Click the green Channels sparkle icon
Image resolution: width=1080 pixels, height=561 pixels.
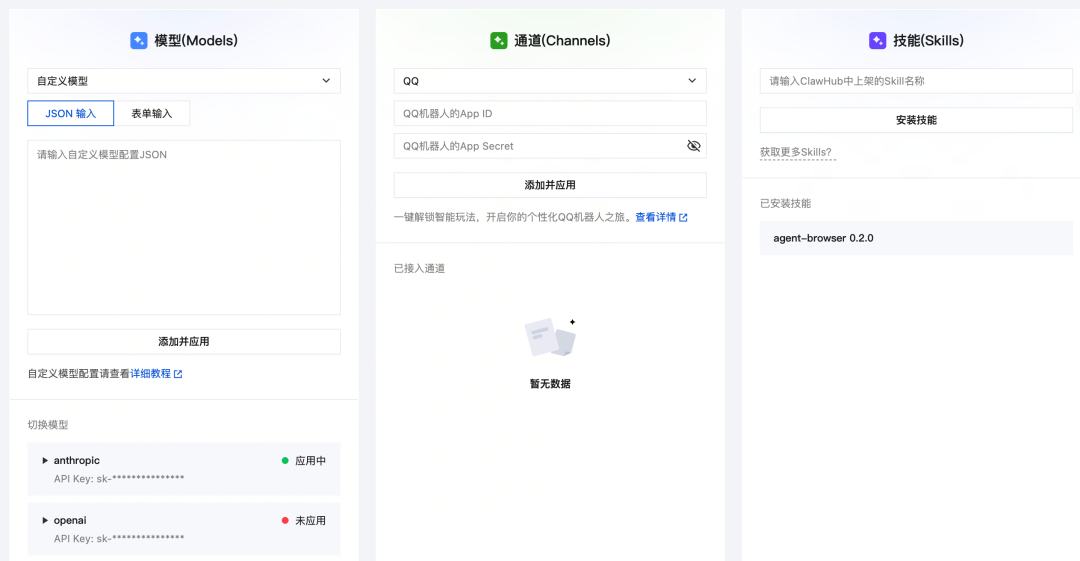(x=499, y=41)
